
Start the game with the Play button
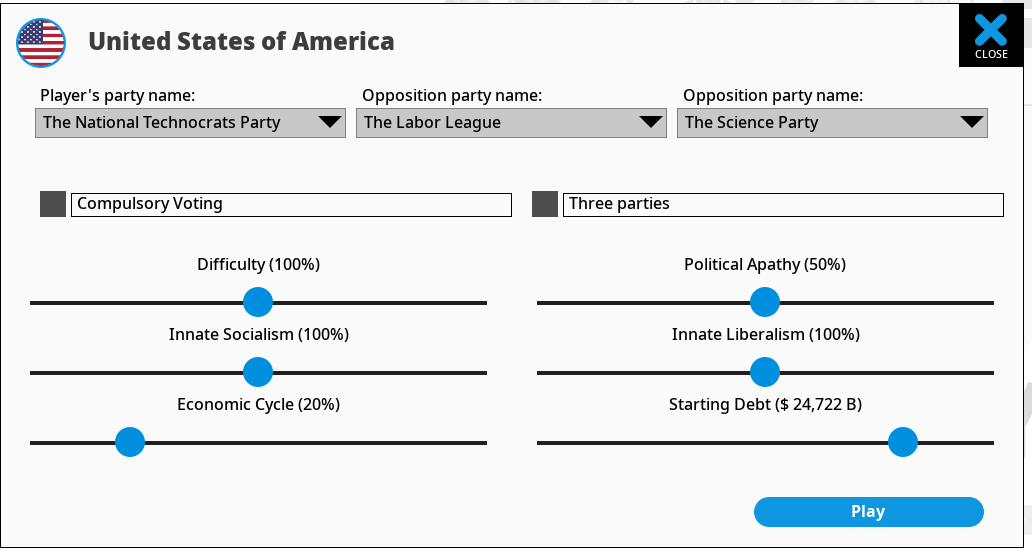click(x=869, y=512)
